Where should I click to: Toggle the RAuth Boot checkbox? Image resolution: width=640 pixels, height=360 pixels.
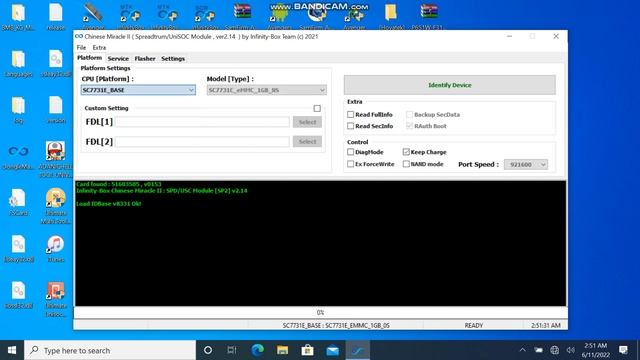409,126
